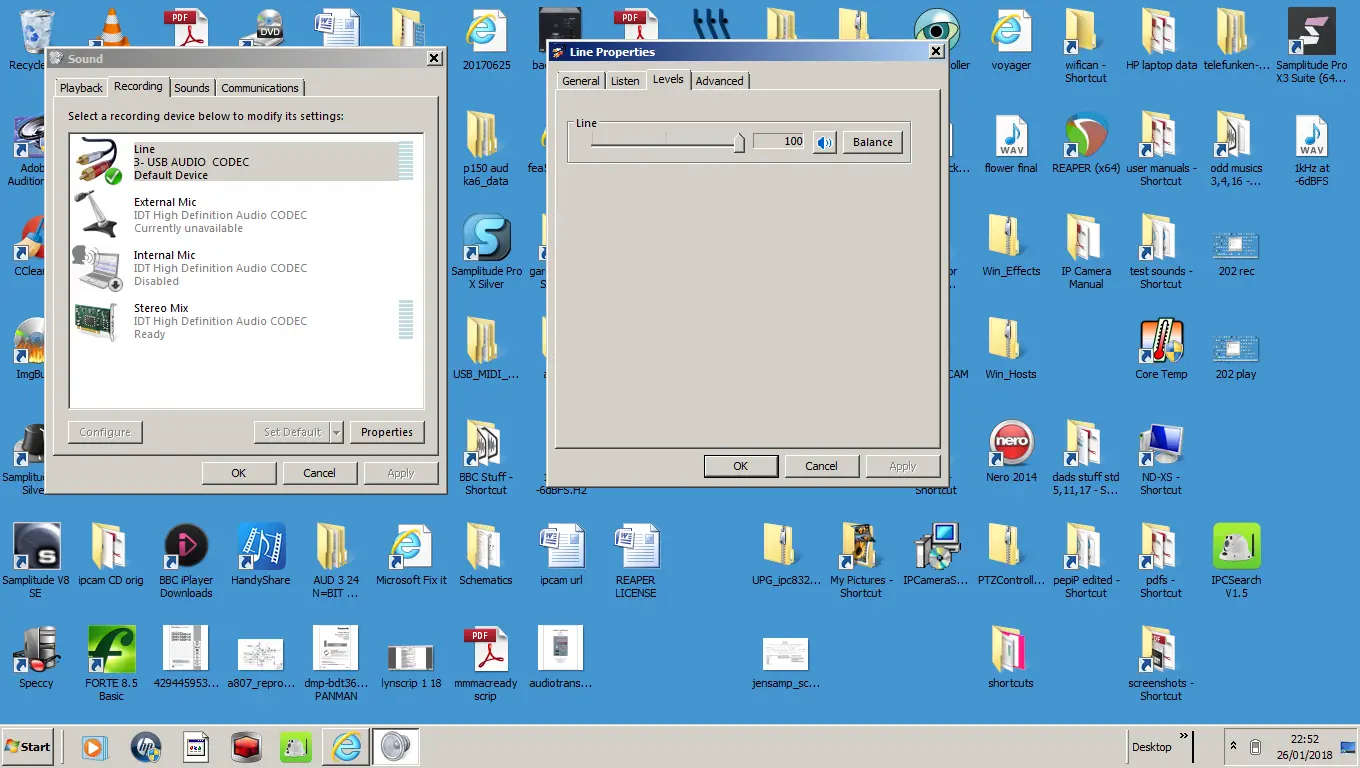The image size is (1360, 768).
Task: Click Properties button in Sound dialog
Action: pos(386,432)
